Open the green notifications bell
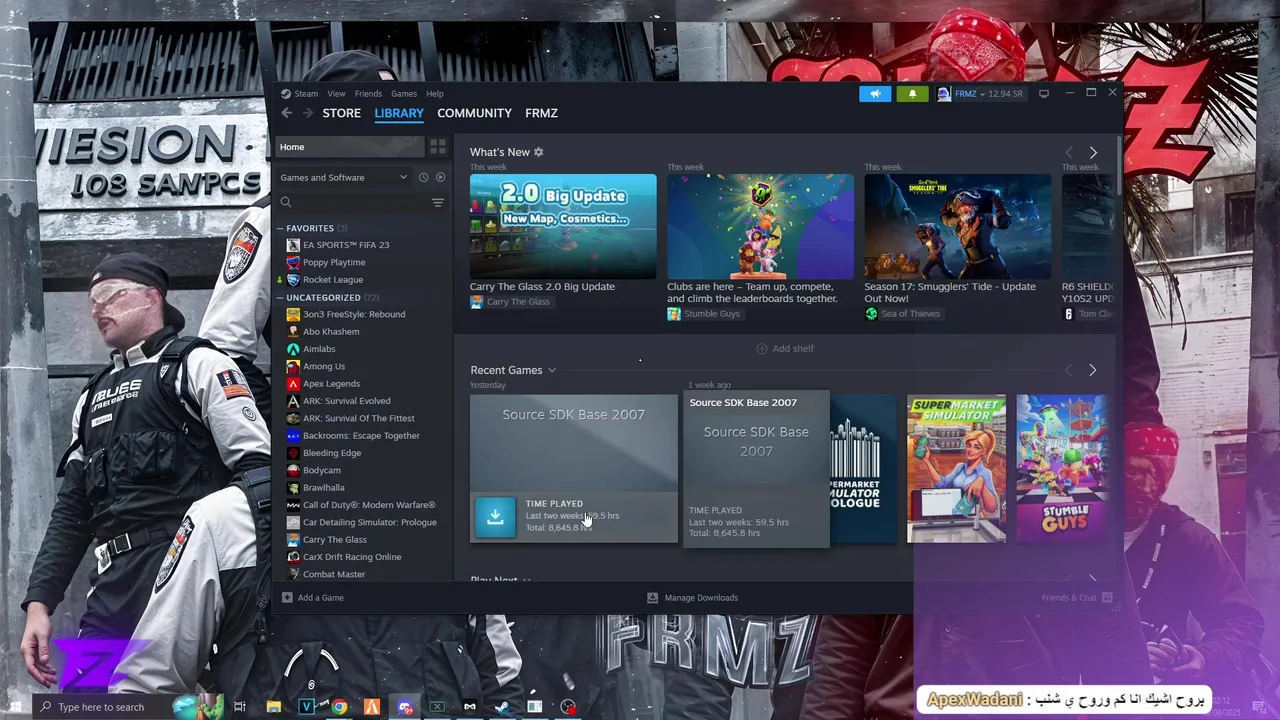This screenshot has width=1280, height=720. click(x=912, y=94)
